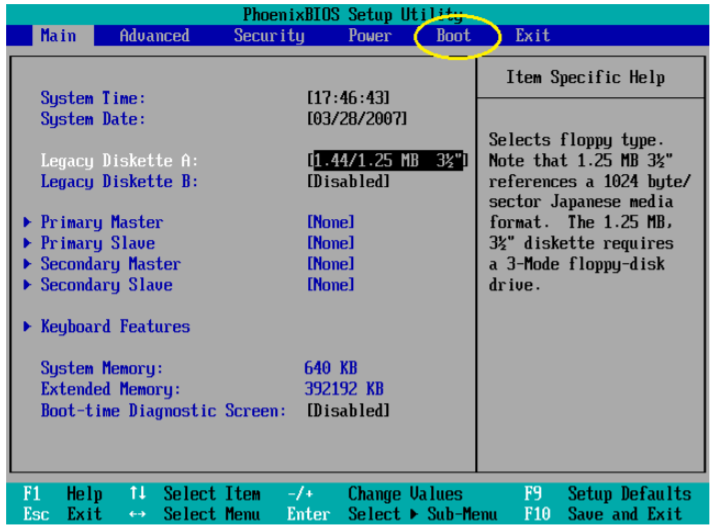The height and width of the screenshot is (531, 717).
Task: Open the Exit tab
Action: 532,36
